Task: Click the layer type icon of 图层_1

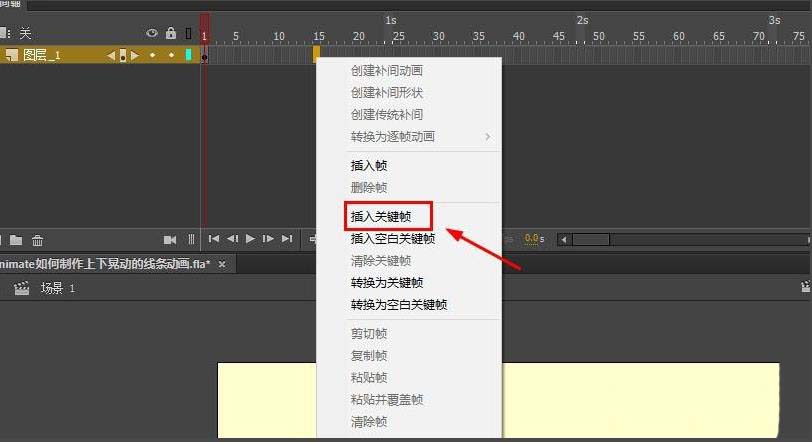Action: click(x=11, y=55)
